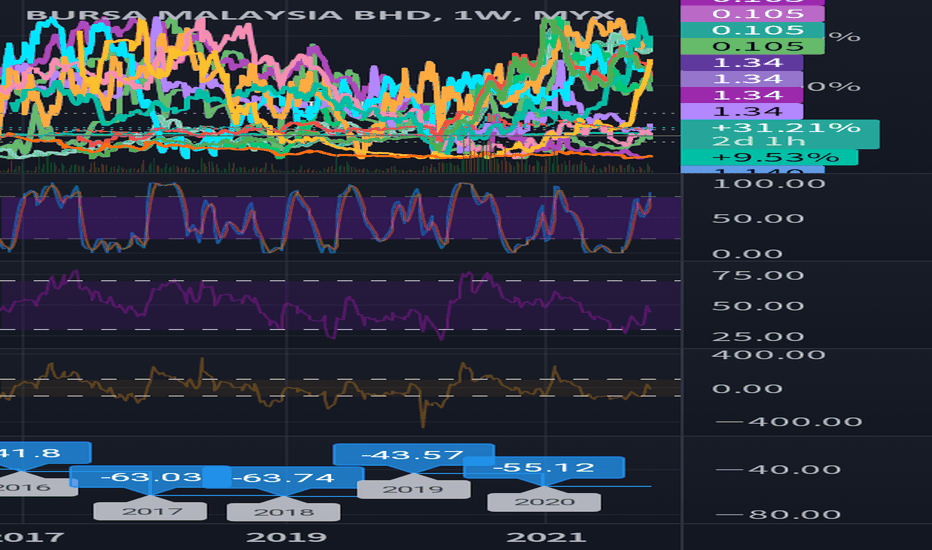Click 2021 on the bottom time axis
The height and width of the screenshot is (550, 932).
pos(546,538)
